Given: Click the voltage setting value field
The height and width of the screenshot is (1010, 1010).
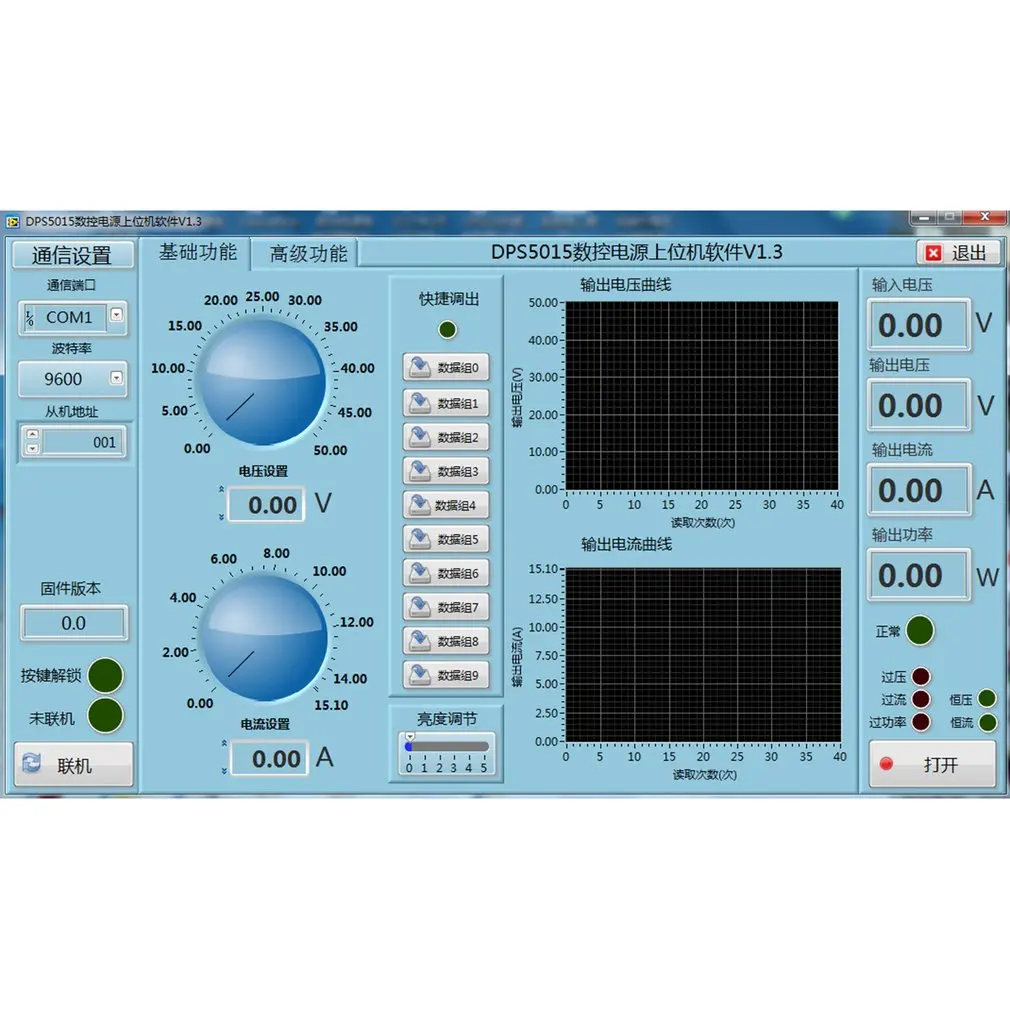Looking at the screenshot, I should tap(267, 504).
